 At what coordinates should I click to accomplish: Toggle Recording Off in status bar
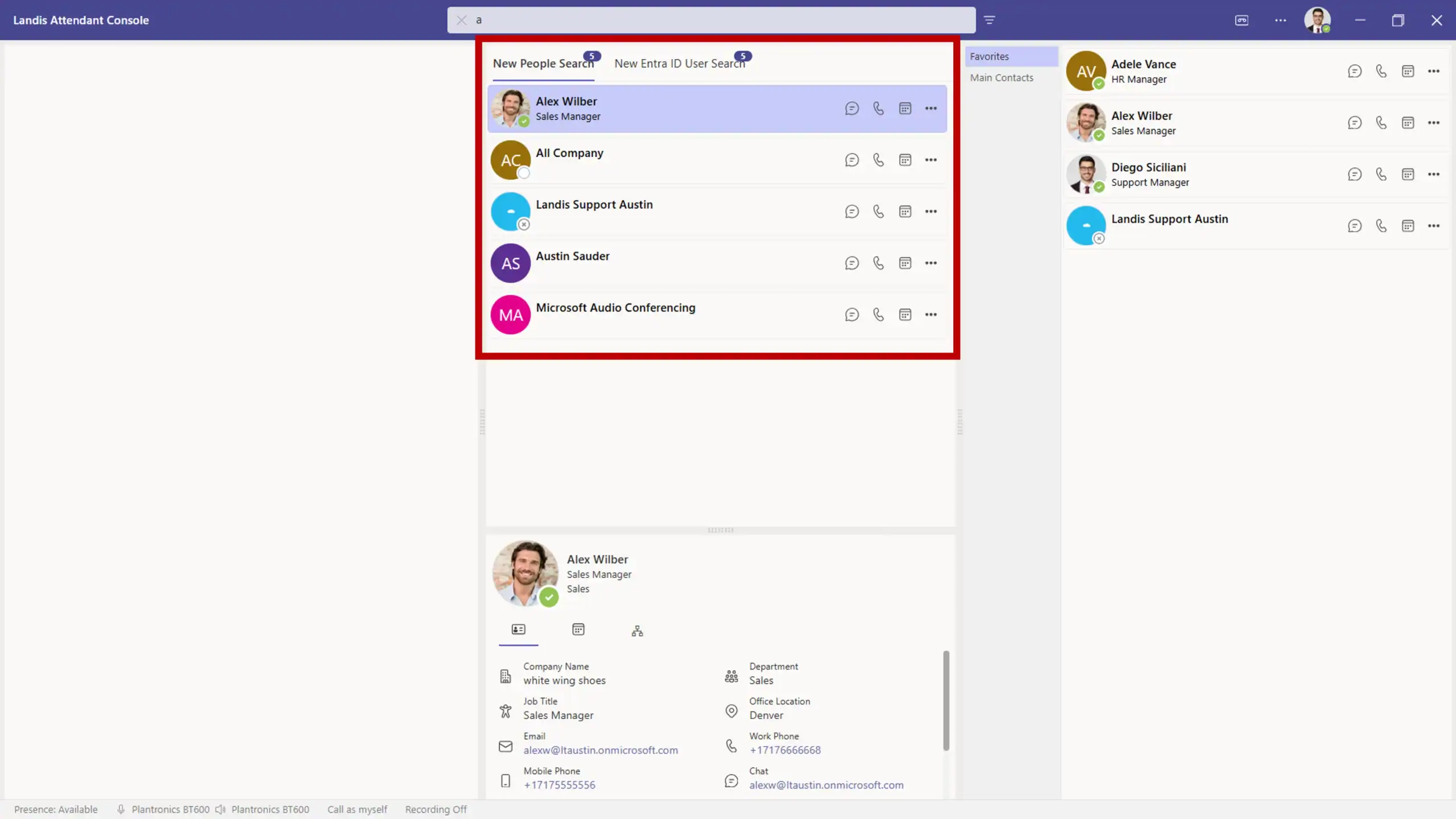436,809
